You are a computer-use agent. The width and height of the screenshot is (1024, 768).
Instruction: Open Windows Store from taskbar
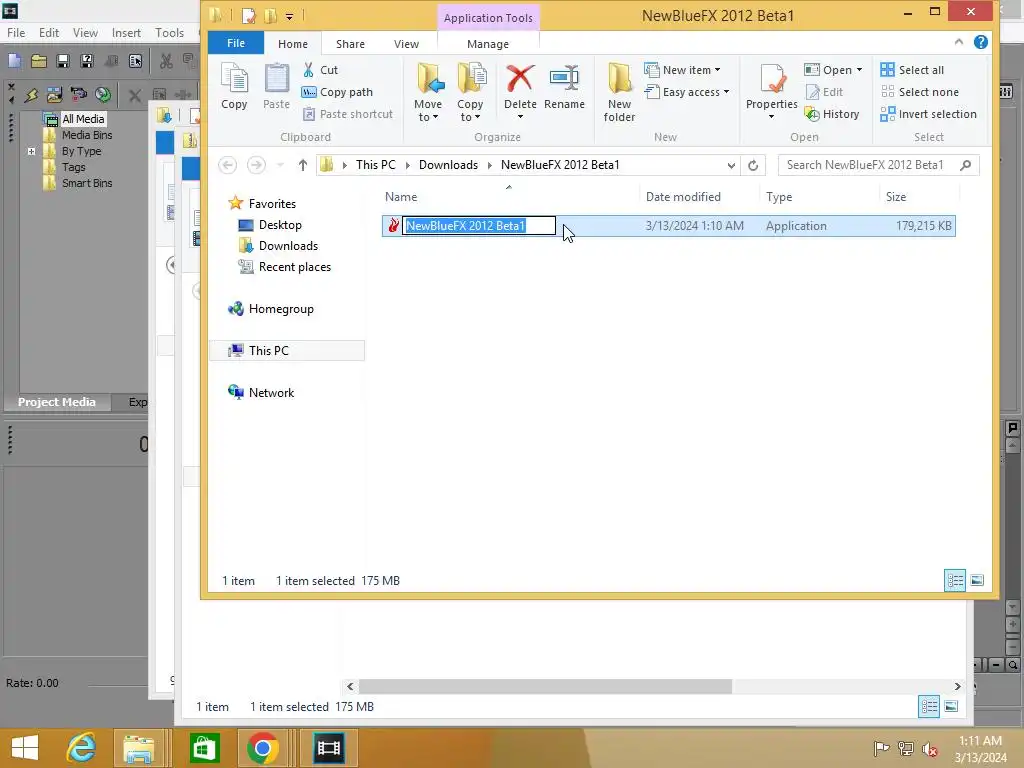[204, 748]
